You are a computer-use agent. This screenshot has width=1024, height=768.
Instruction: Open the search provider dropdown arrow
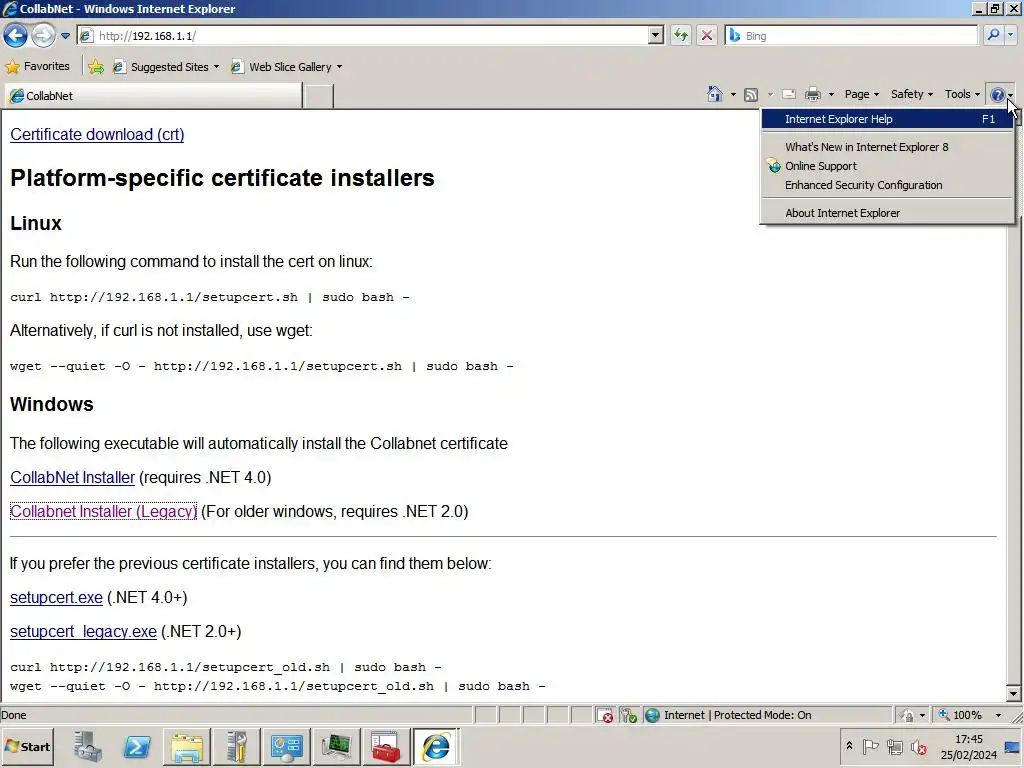coord(1011,35)
